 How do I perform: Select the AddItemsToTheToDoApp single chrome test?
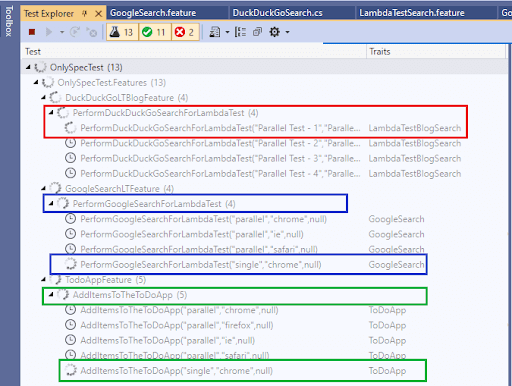[x=264, y=371]
